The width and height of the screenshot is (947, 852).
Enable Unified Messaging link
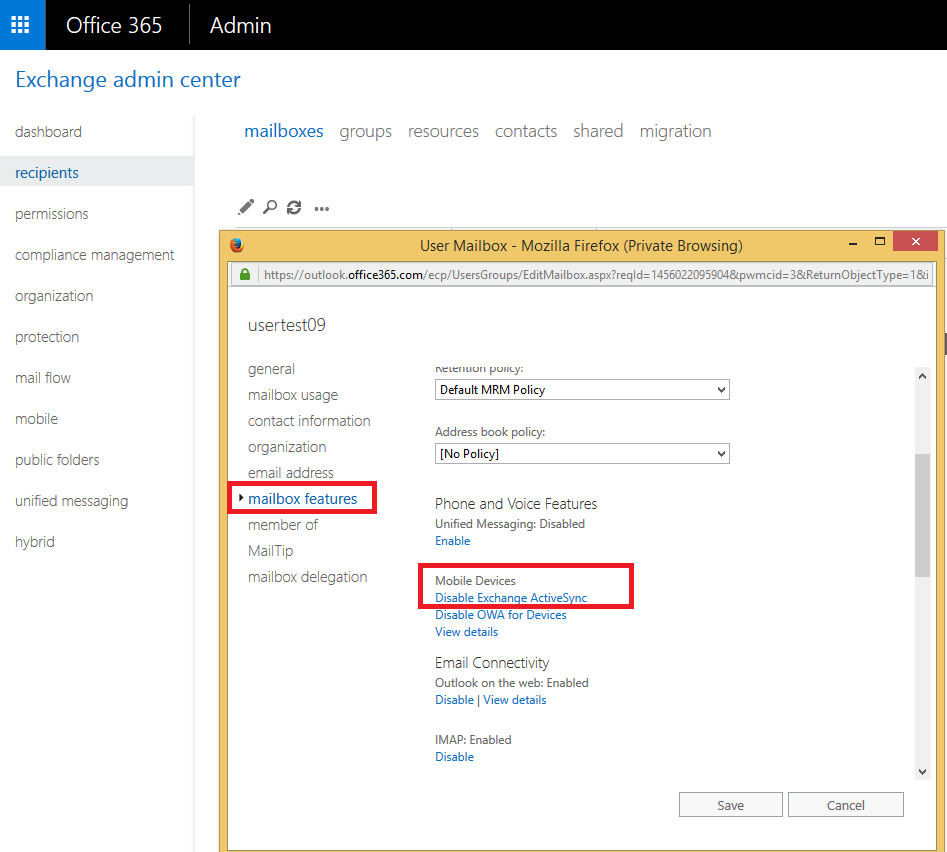[452, 541]
